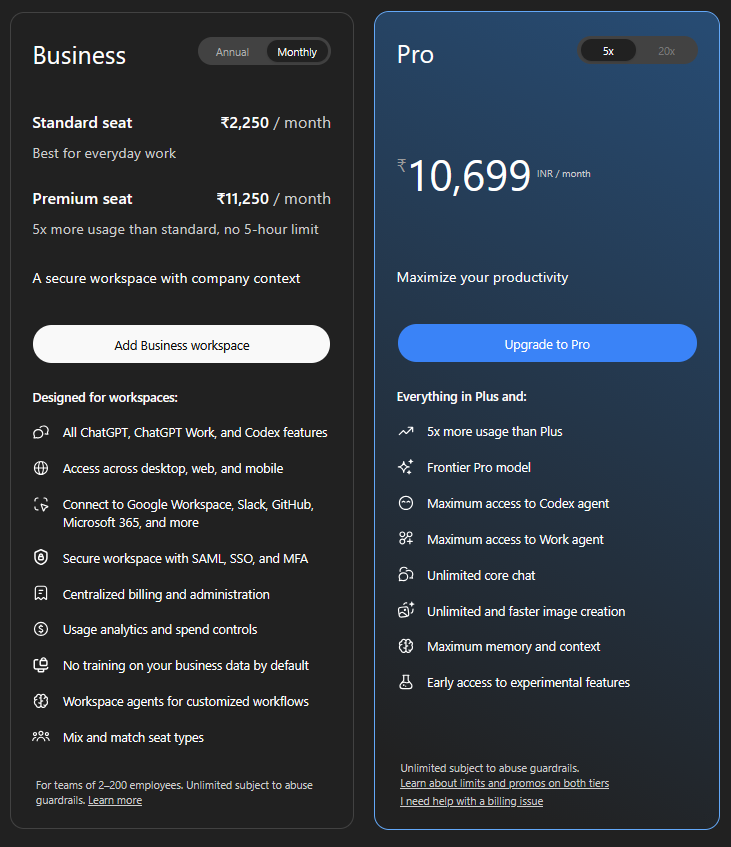Click 5x more usage than Plus text

tap(494, 432)
